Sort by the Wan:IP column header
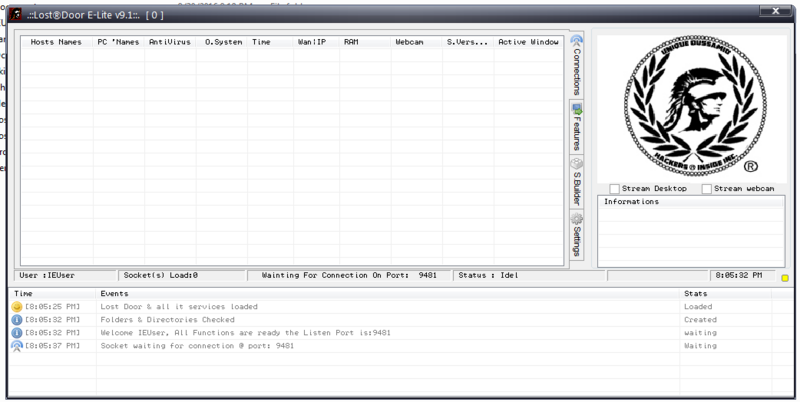This screenshot has height=402, width=800. pyautogui.click(x=316, y=42)
